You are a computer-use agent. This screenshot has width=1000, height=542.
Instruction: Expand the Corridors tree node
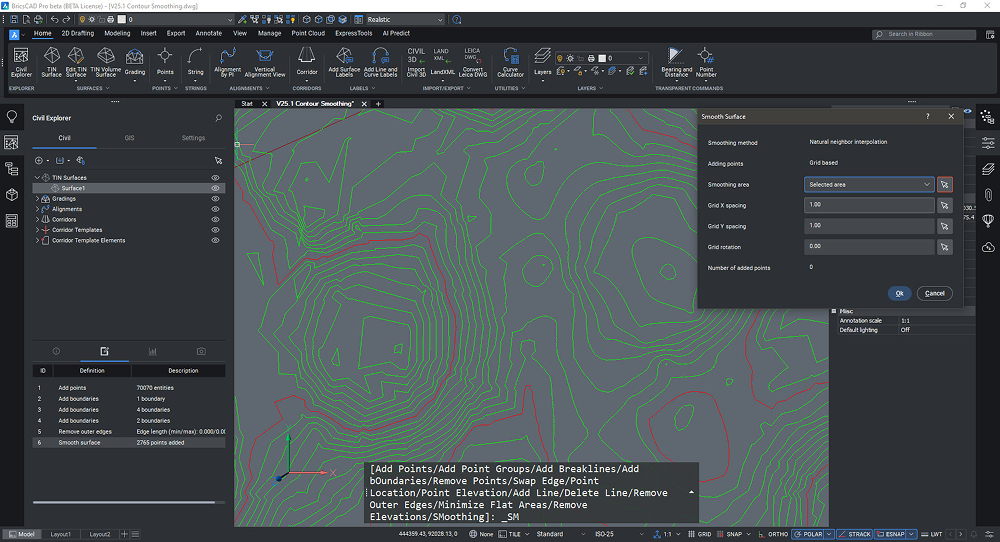click(x=38, y=220)
